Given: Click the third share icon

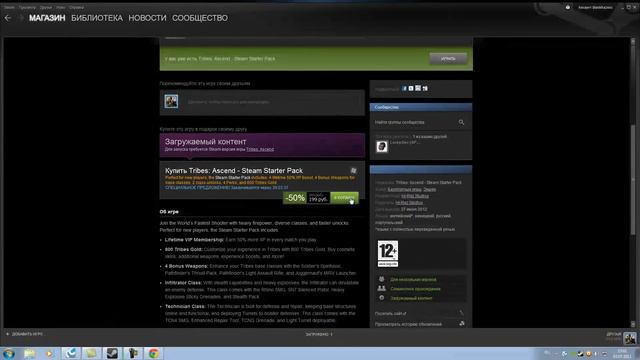Looking at the screenshot, I should tap(418, 88).
